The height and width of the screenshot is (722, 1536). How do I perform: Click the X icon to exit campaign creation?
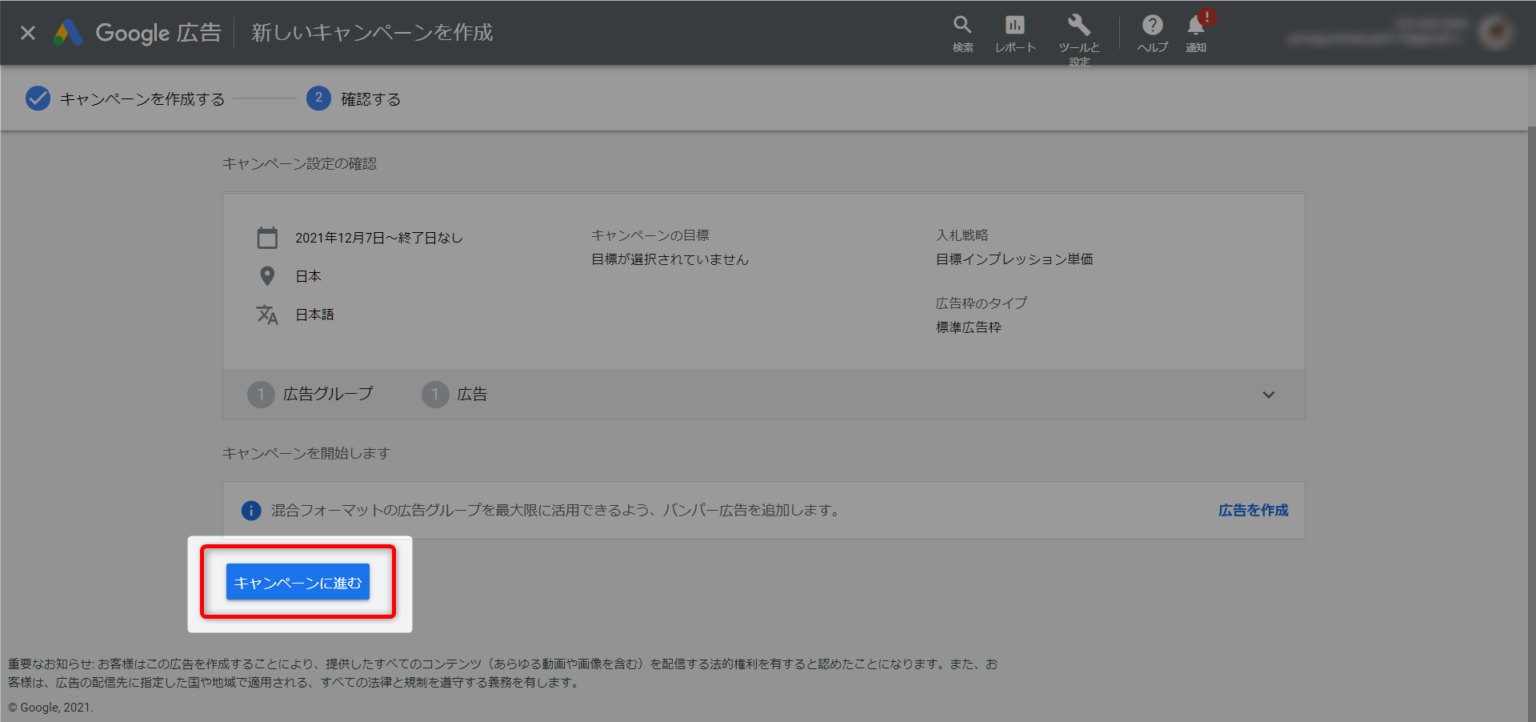pos(28,33)
